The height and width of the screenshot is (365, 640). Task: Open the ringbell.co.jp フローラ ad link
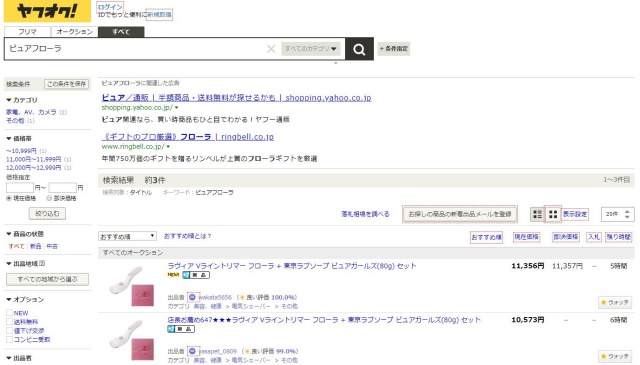(x=188, y=137)
